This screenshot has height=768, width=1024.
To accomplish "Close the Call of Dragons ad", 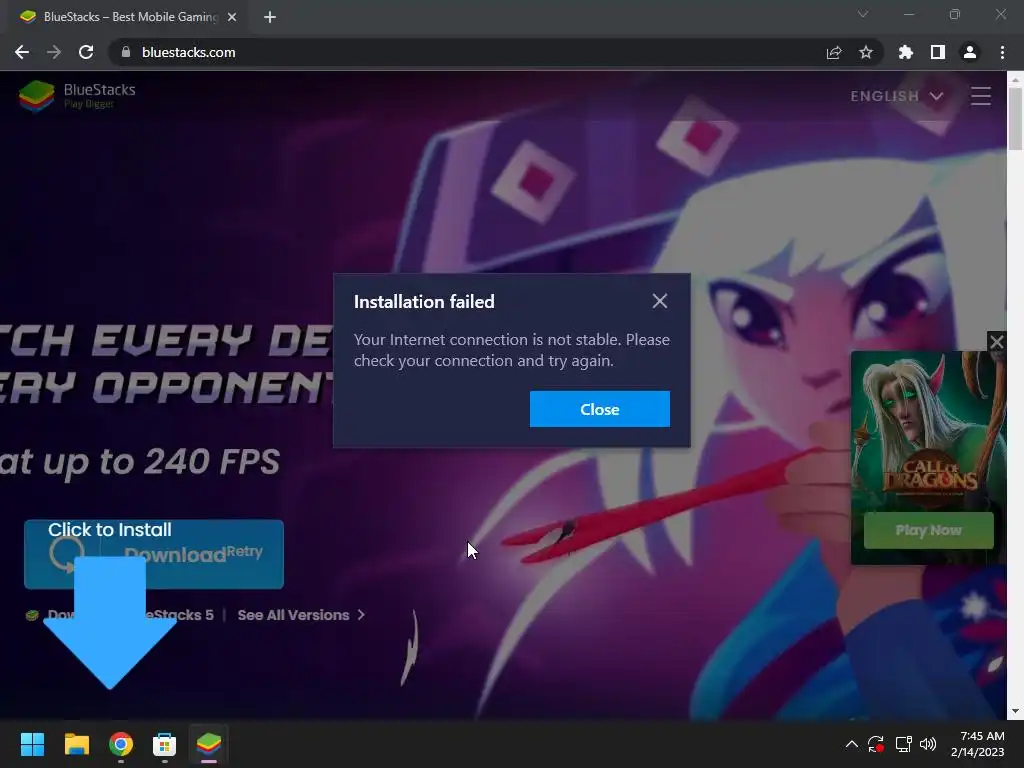I will pyautogui.click(x=997, y=341).
